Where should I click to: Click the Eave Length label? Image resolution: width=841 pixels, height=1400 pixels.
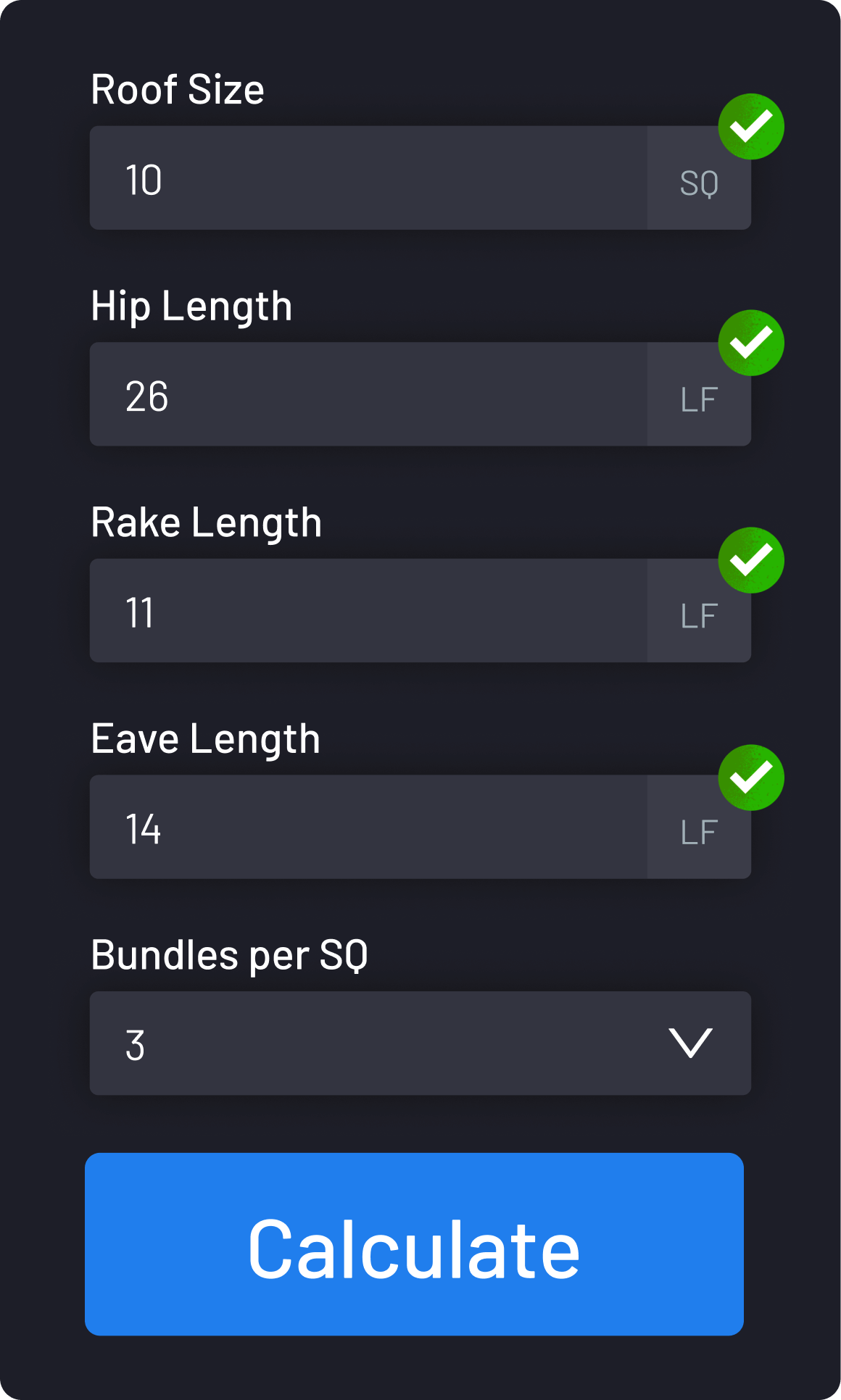[x=205, y=739]
